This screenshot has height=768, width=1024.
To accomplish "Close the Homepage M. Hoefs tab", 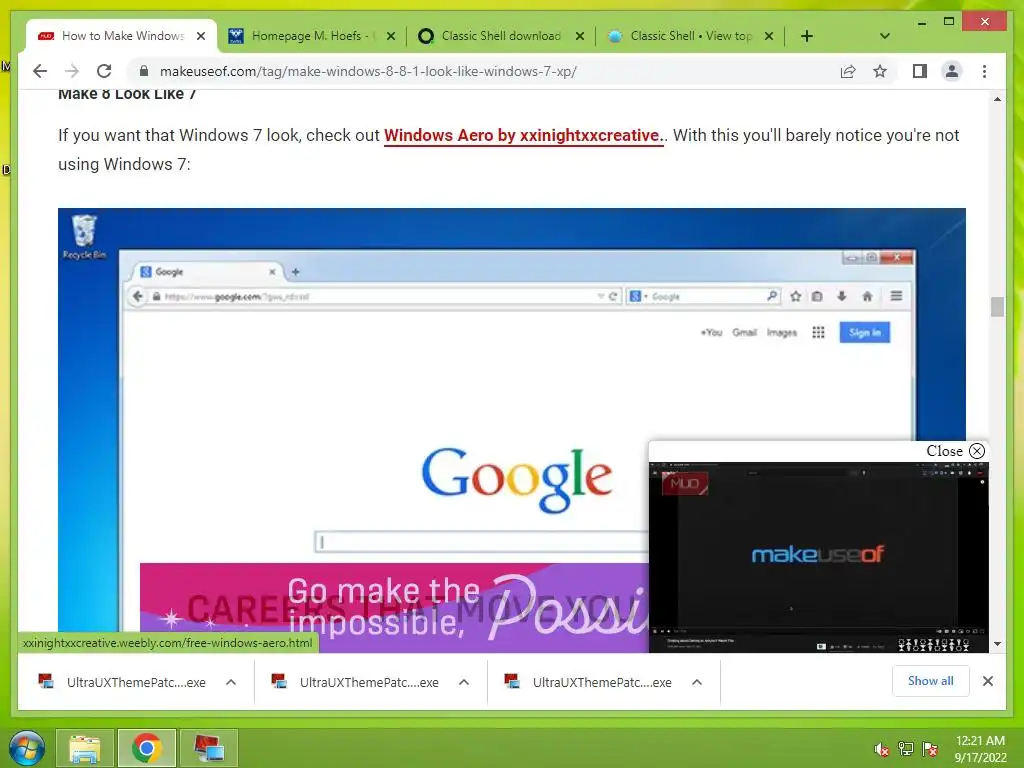I will point(391,36).
